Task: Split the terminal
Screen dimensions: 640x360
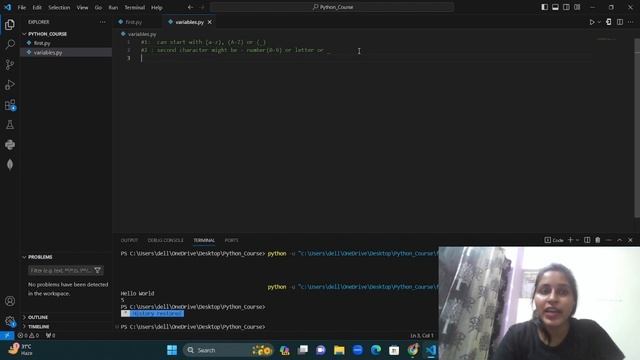Action: pyautogui.click(x=587, y=240)
